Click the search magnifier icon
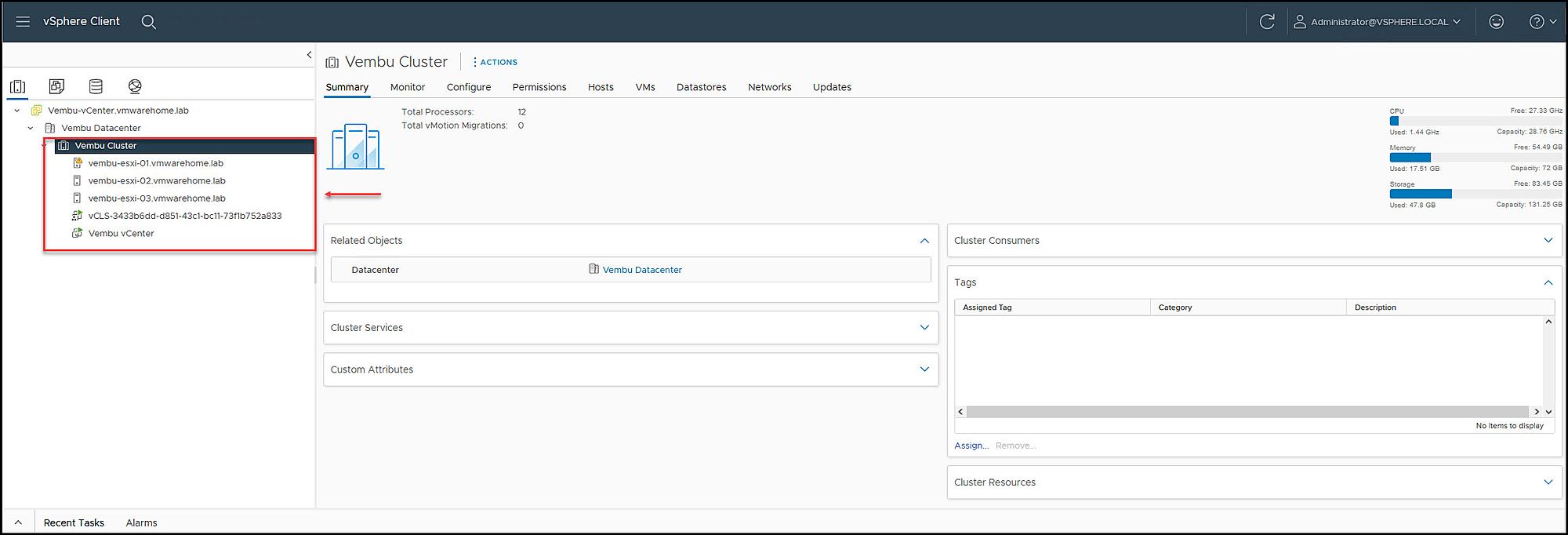Viewport: 1568px width, 535px height. click(148, 22)
